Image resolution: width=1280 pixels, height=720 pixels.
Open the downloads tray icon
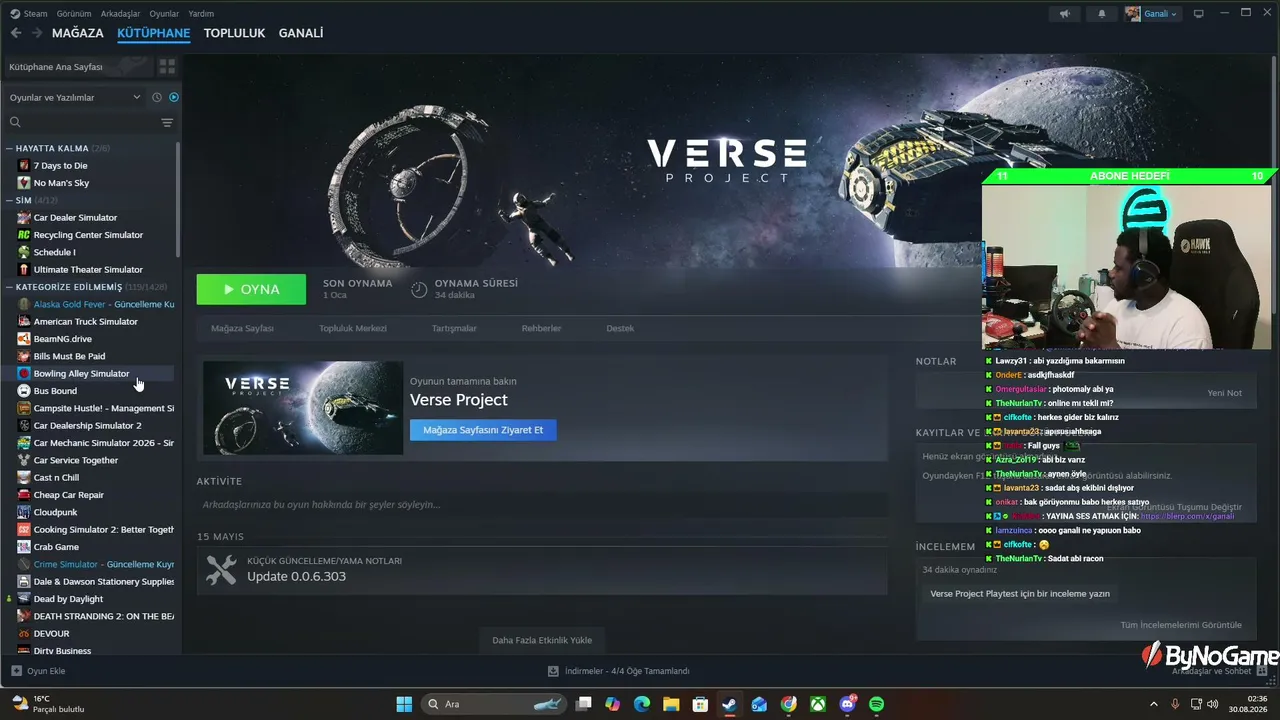pos(553,671)
